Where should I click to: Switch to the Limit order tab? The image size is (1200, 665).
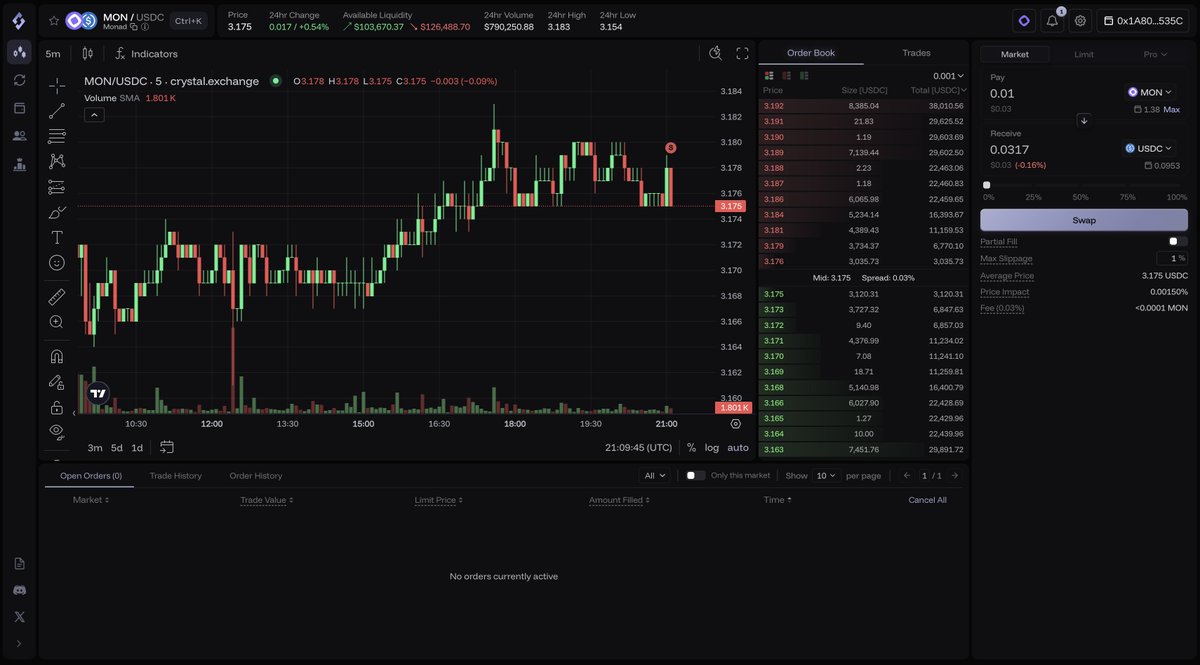coord(1083,54)
